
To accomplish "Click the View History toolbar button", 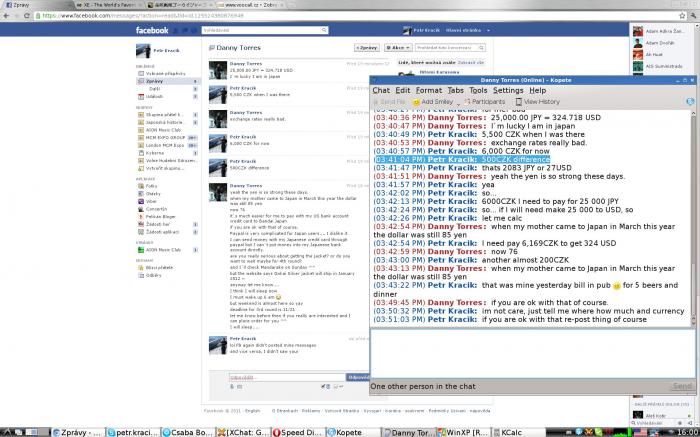I will [537, 102].
